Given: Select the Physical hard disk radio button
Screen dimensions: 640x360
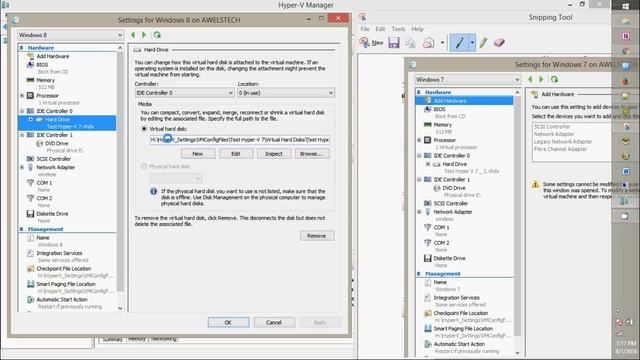Looking at the screenshot, I should click(x=144, y=166).
